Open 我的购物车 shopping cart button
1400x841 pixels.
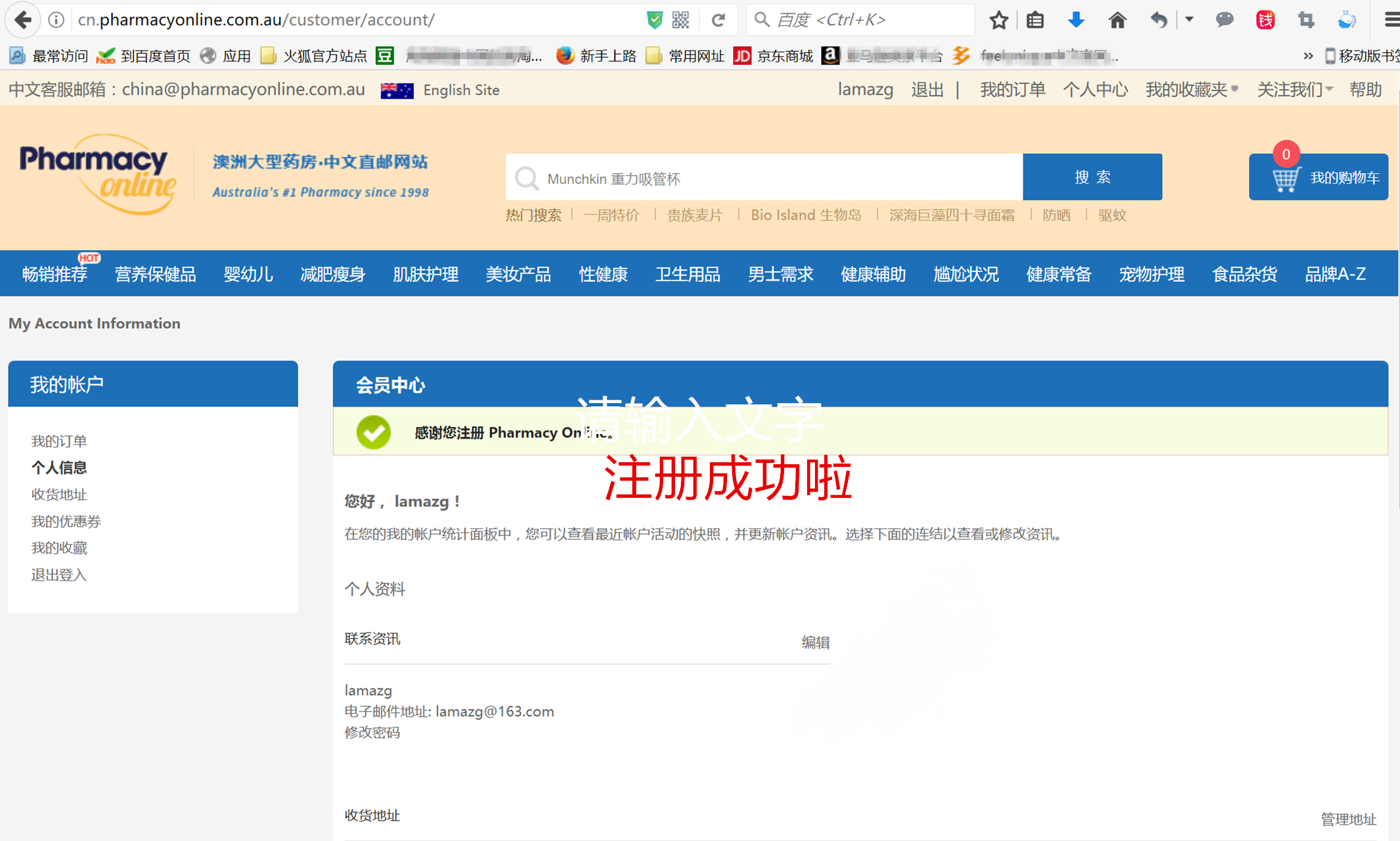click(1318, 177)
